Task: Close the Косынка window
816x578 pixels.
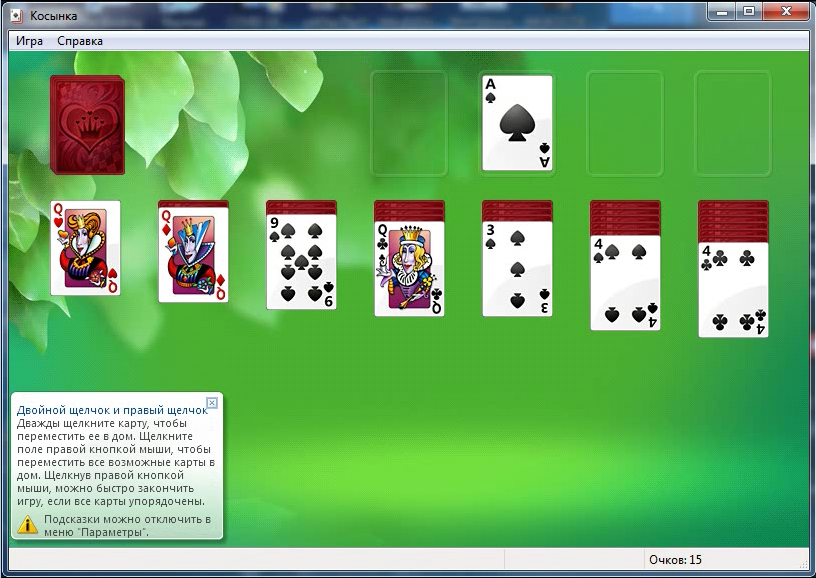Action: [786, 11]
